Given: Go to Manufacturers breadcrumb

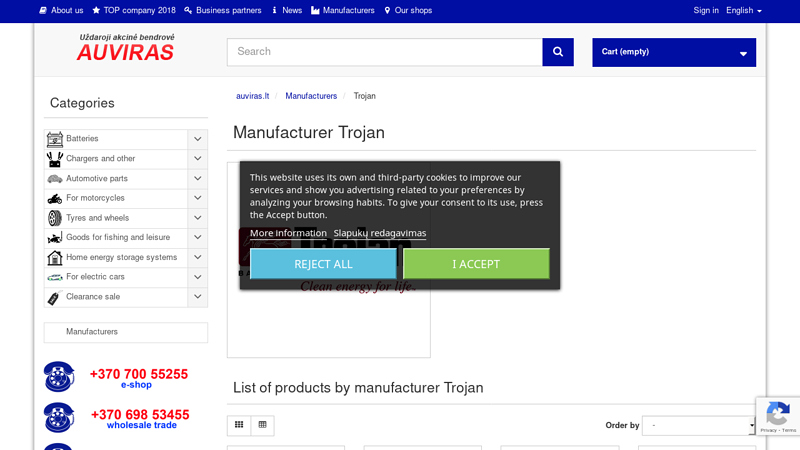Looking at the screenshot, I should (311, 96).
